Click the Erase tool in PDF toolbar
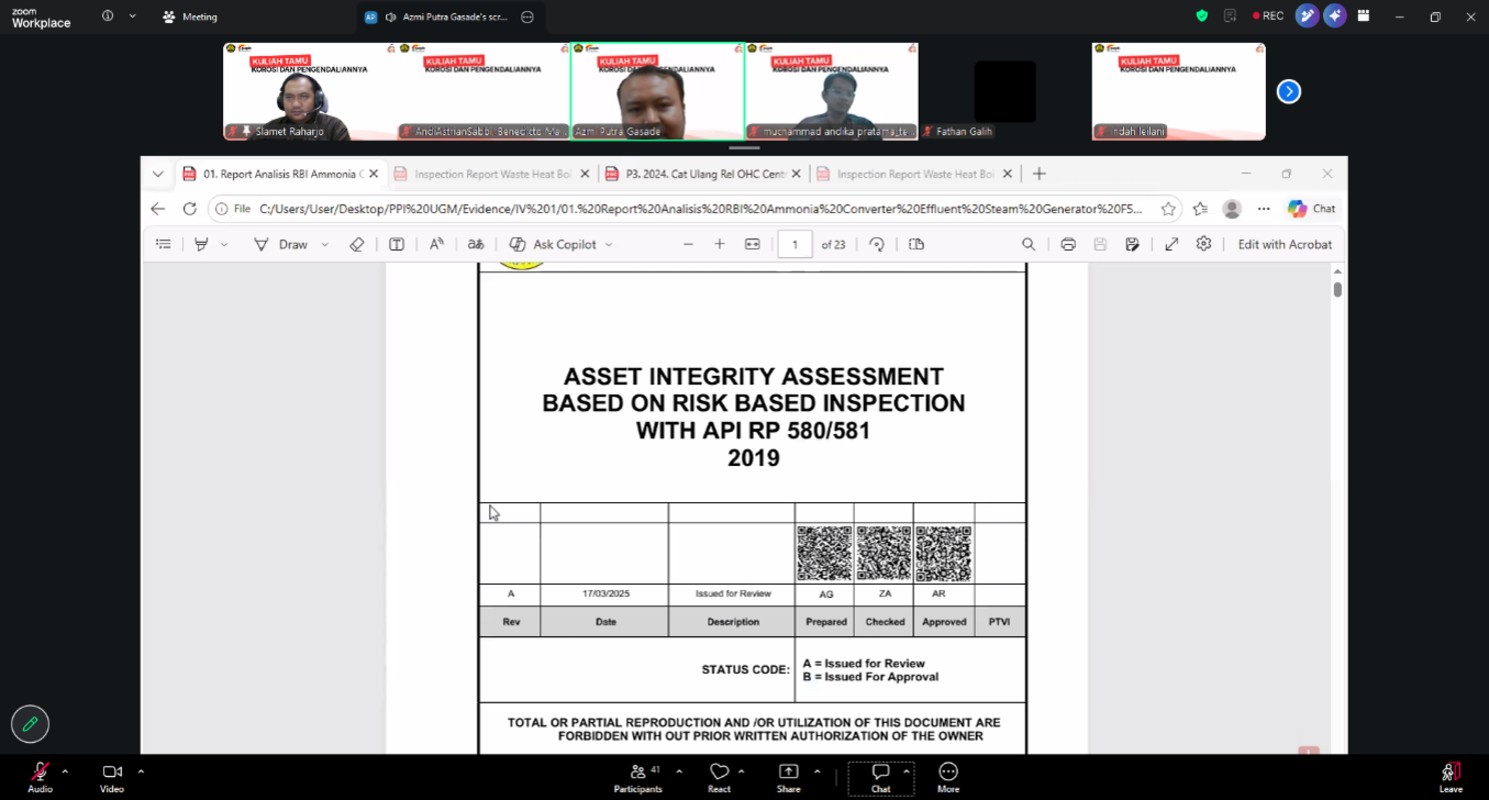 pos(357,244)
